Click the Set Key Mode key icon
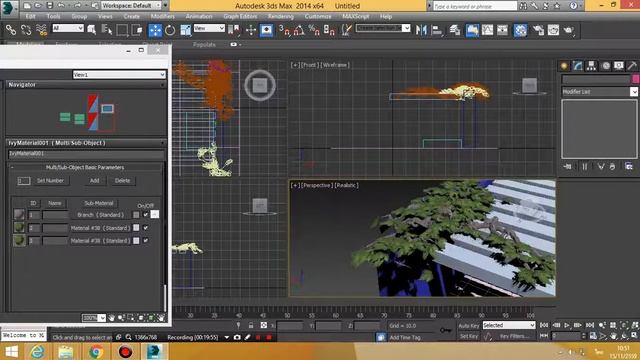The height and width of the screenshot is (360, 640). 445,330
